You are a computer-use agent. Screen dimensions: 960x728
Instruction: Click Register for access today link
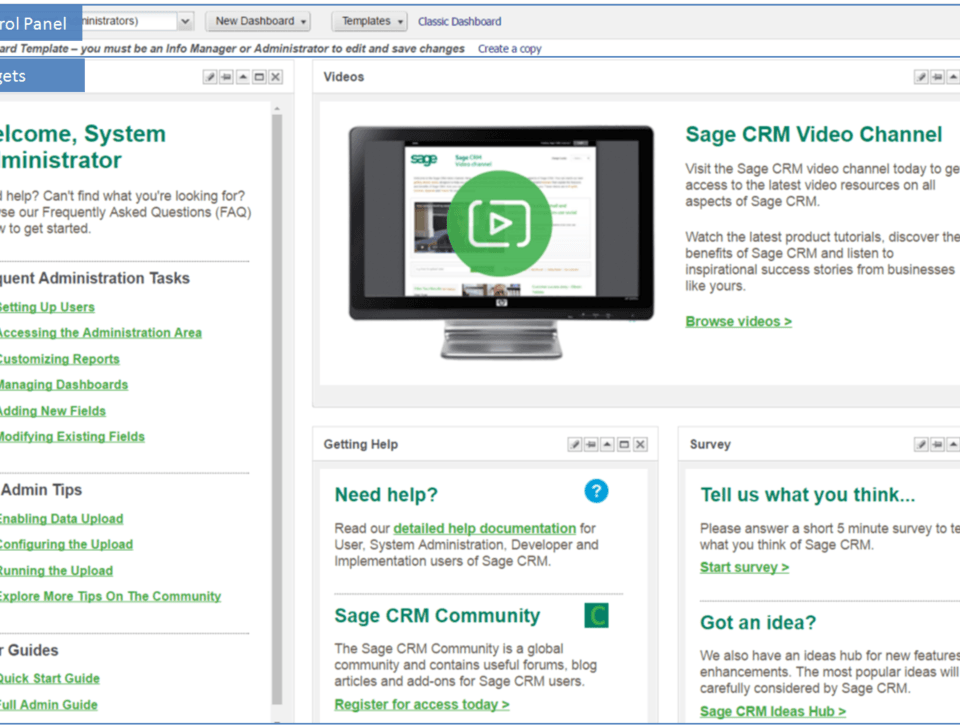coord(422,705)
